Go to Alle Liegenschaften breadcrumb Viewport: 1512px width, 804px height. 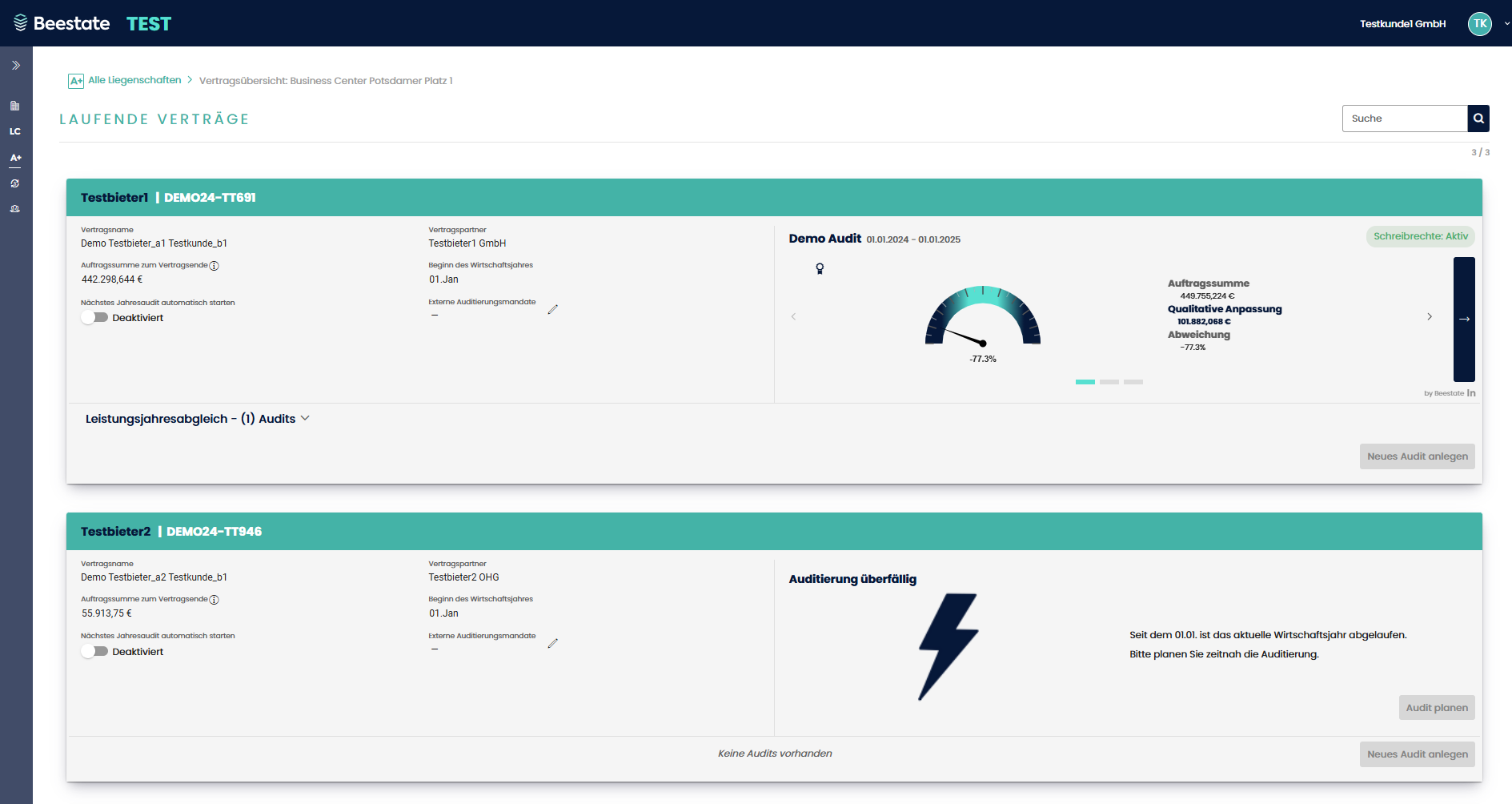(x=134, y=80)
